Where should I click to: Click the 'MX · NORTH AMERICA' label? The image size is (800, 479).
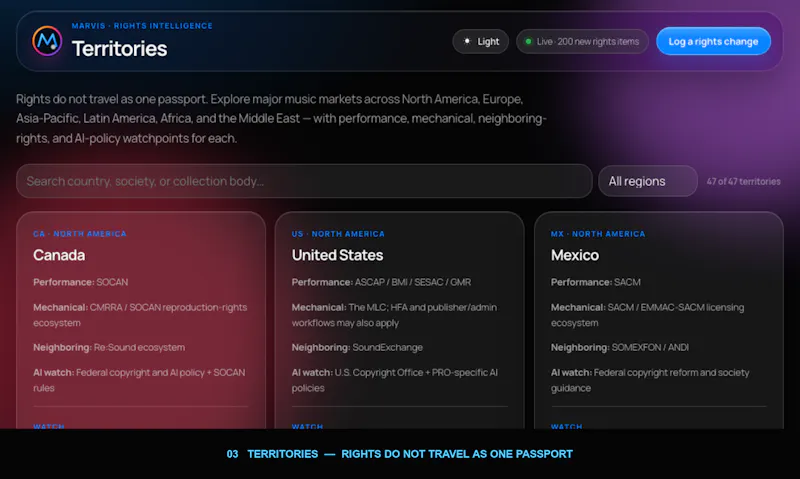[x=598, y=234]
